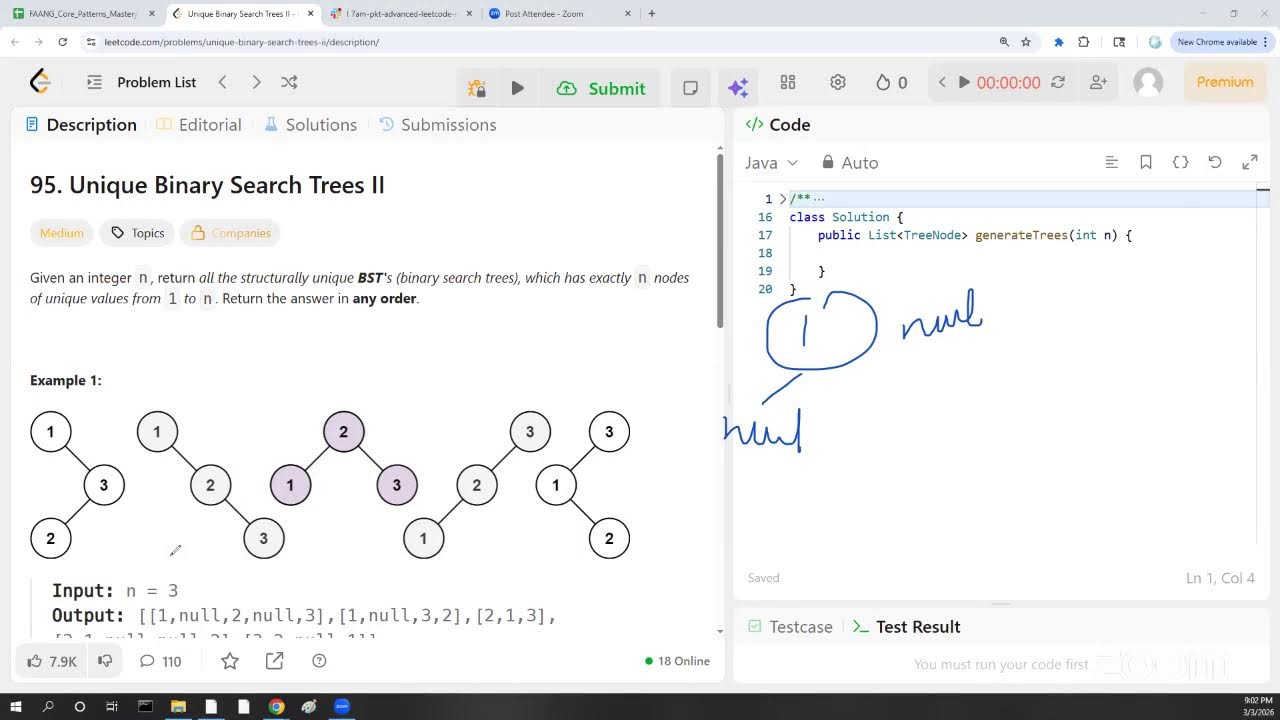Submit the solution
The width and height of the screenshot is (1280, 720).
click(x=601, y=88)
